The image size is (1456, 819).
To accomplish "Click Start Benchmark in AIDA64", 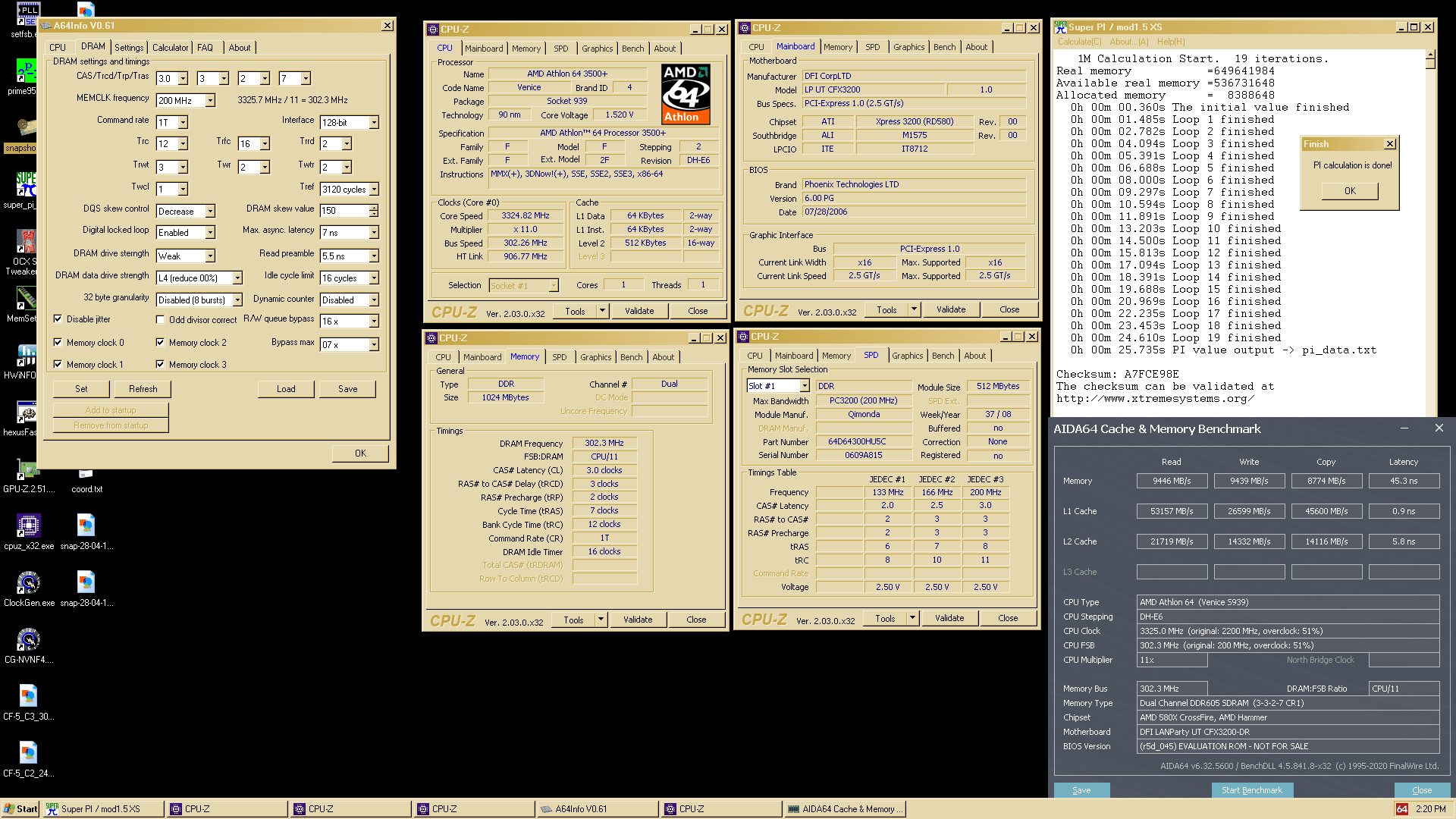I will click(x=1252, y=790).
